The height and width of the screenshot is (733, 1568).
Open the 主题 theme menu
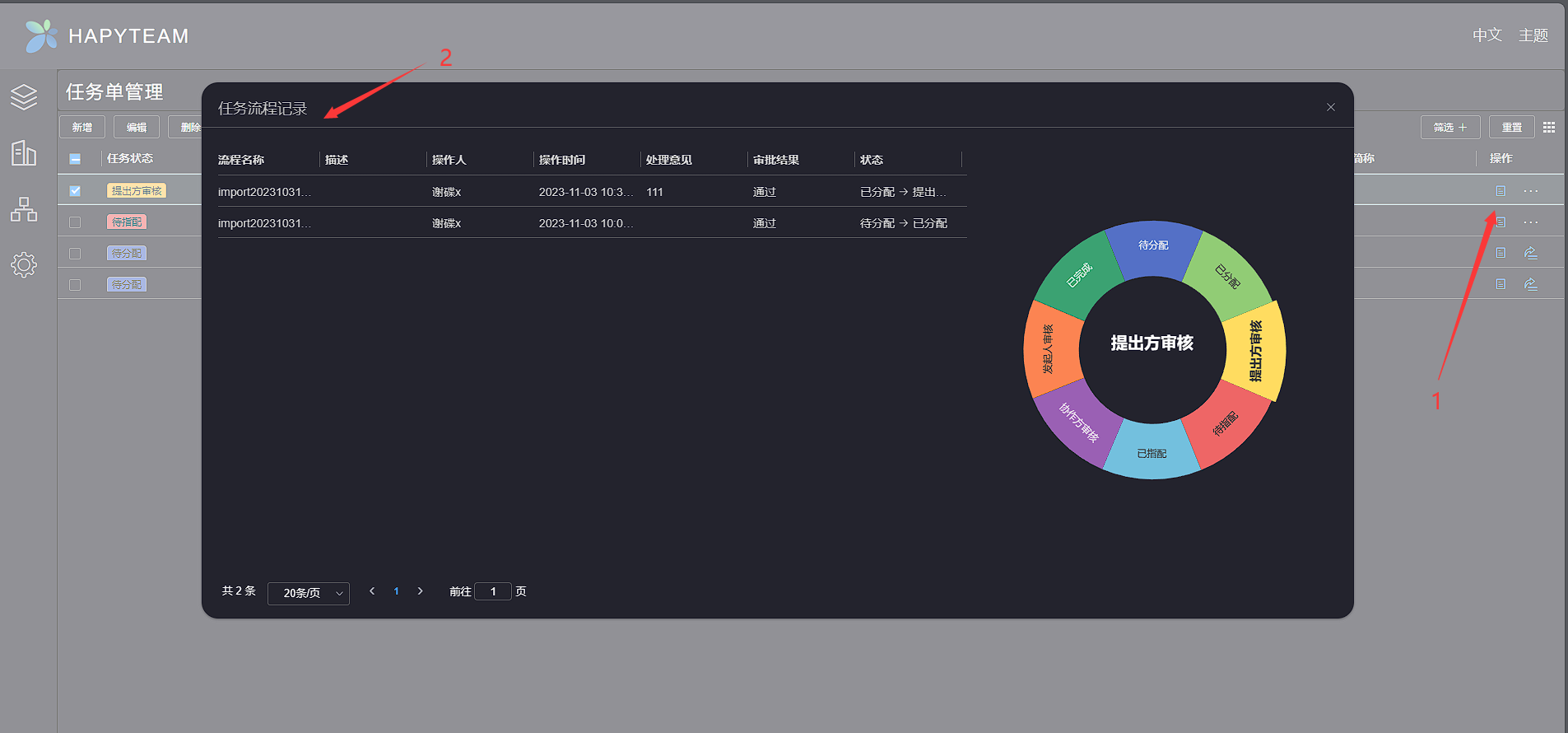[x=1533, y=35]
